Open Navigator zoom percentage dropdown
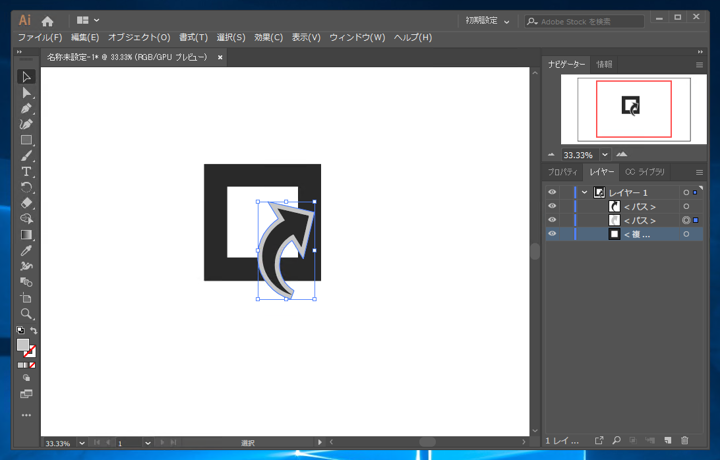The width and height of the screenshot is (720, 460). click(x=605, y=155)
